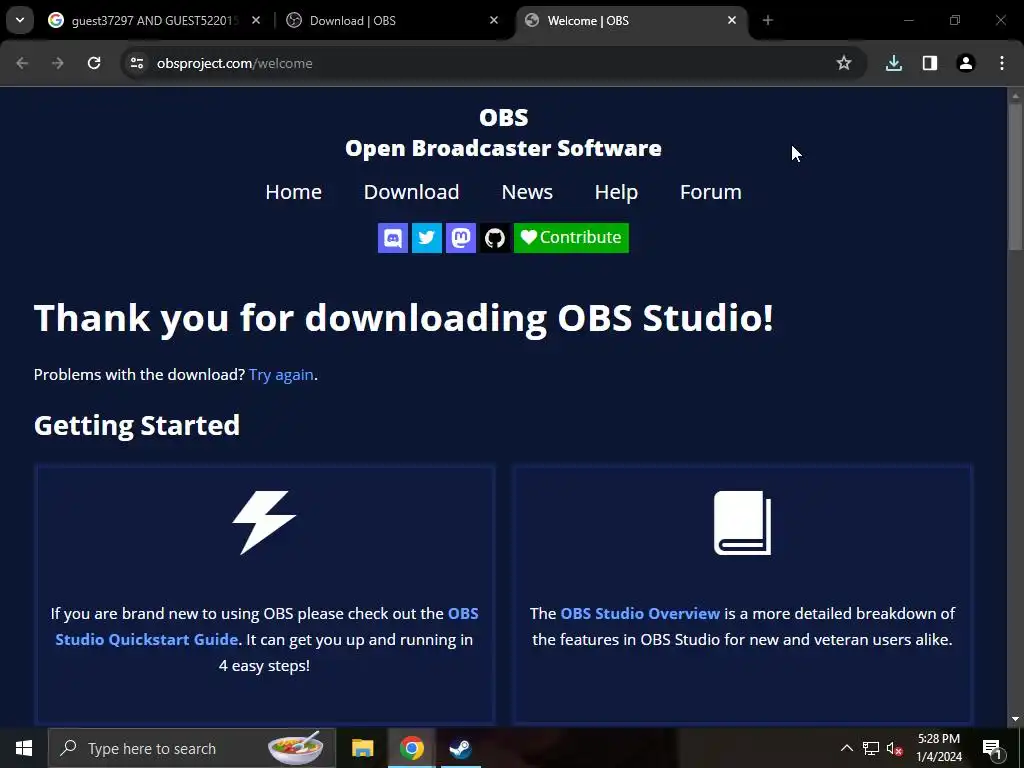Viewport: 1024px width, 768px height.
Task: Open the Help nav item
Action: point(616,192)
